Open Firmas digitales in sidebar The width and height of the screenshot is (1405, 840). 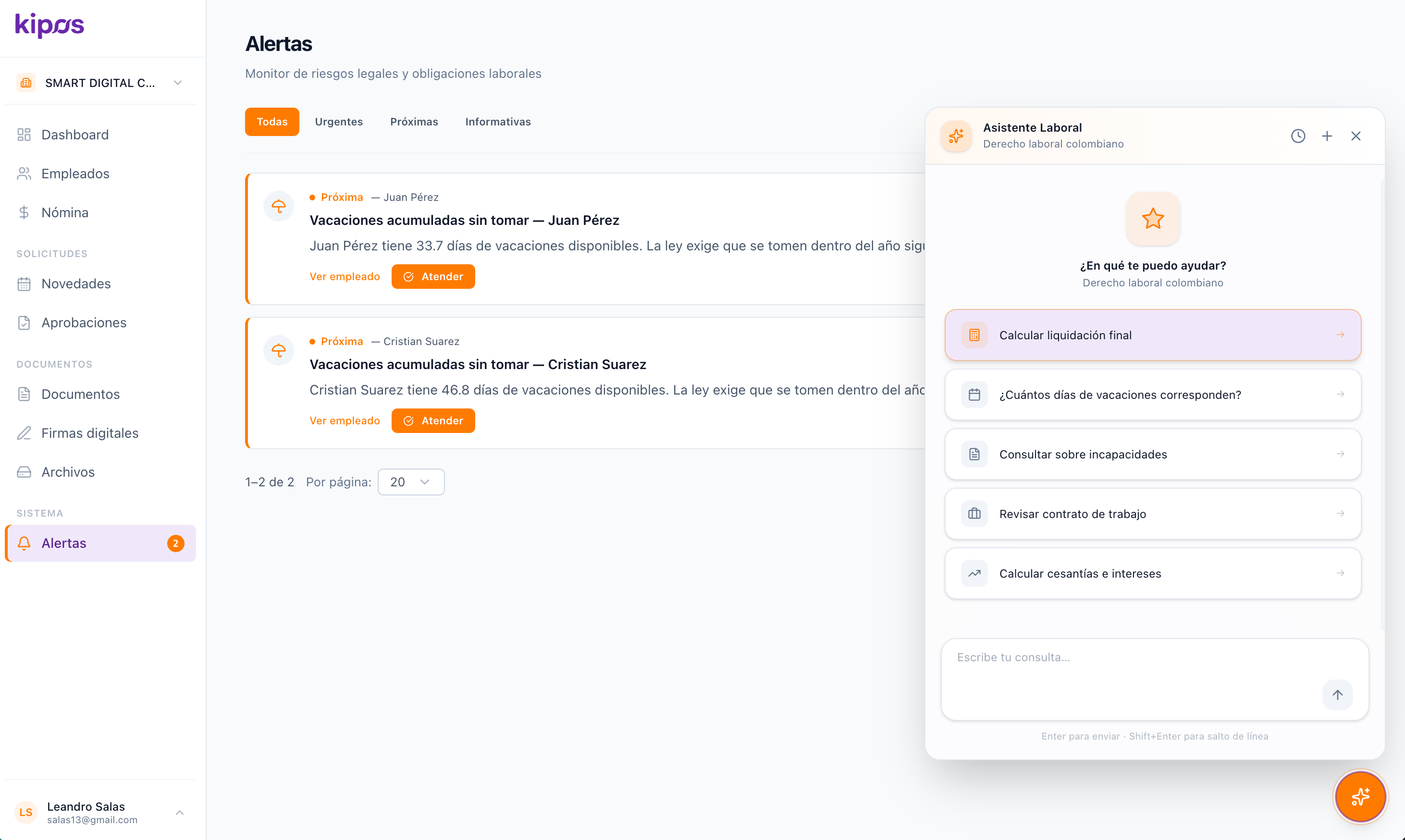pos(89,433)
